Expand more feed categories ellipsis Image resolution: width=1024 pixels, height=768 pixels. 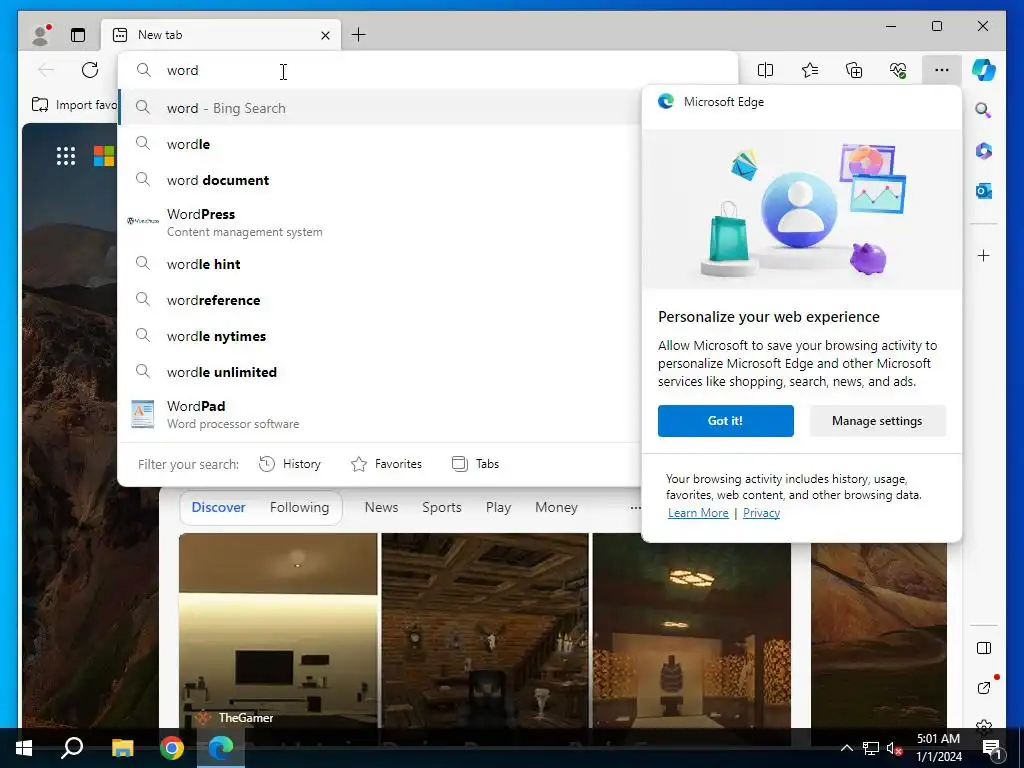point(635,507)
